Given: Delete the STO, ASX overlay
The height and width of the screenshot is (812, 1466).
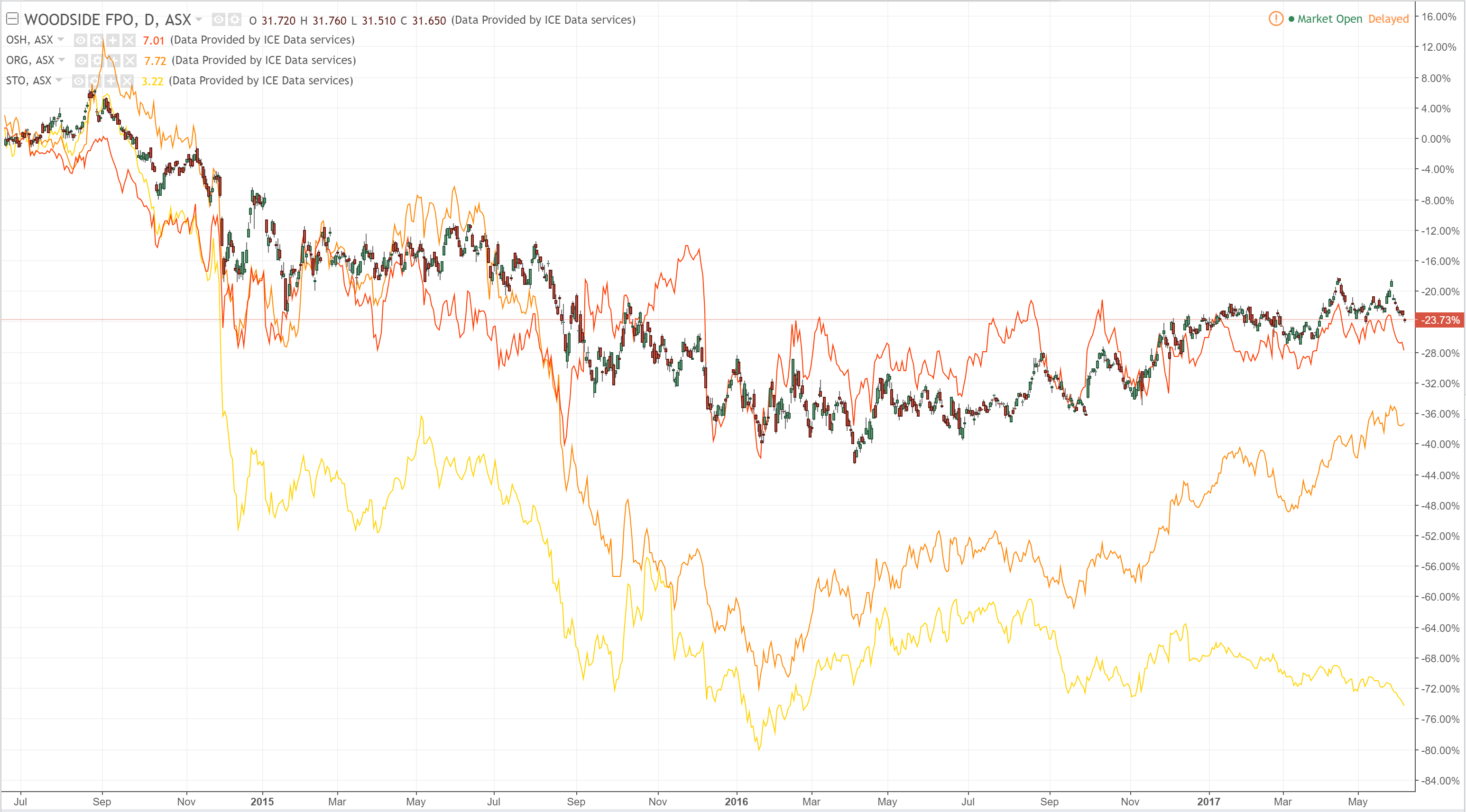Looking at the screenshot, I should coord(127,81).
